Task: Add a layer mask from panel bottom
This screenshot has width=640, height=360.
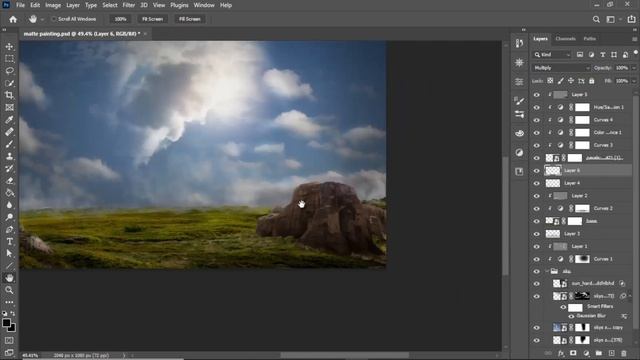Action: click(x=573, y=353)
